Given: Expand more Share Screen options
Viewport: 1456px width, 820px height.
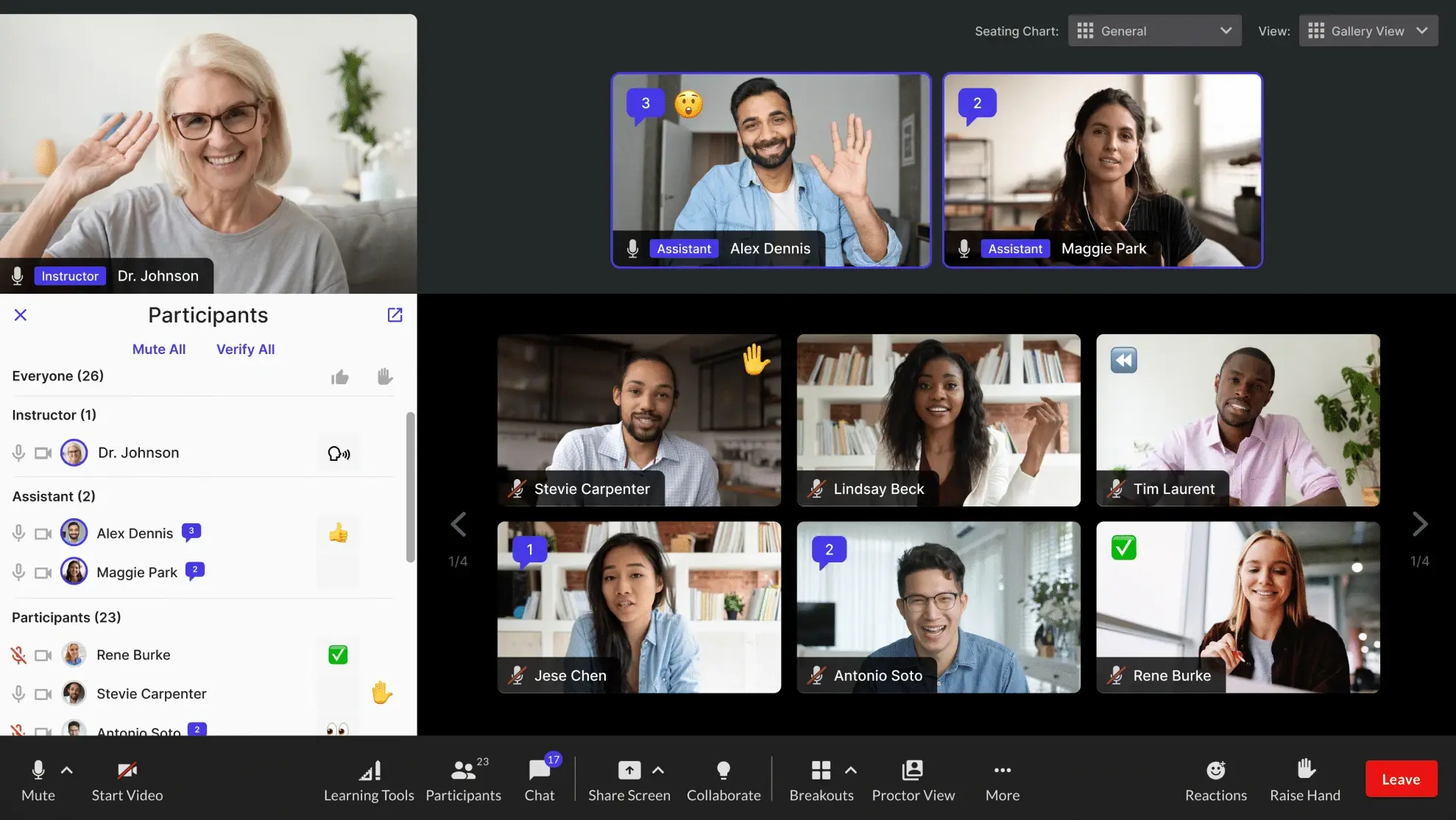Looking at the screenshot, I should [659, 769].
